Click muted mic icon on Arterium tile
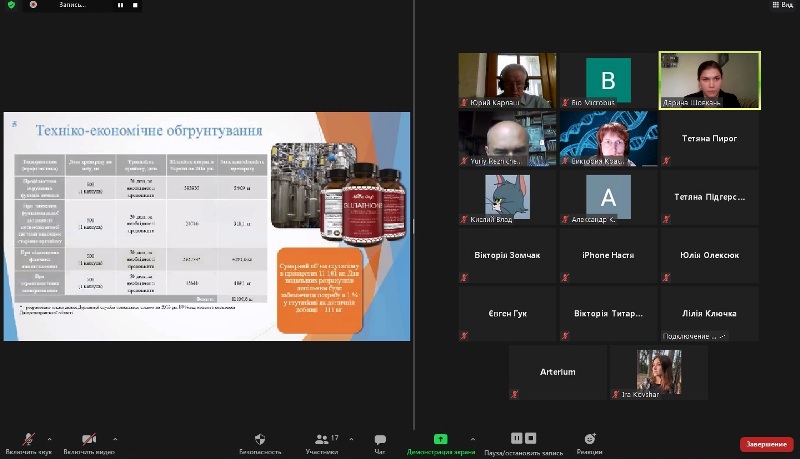This screenshot has width=800, height=459. pos(515,394)
